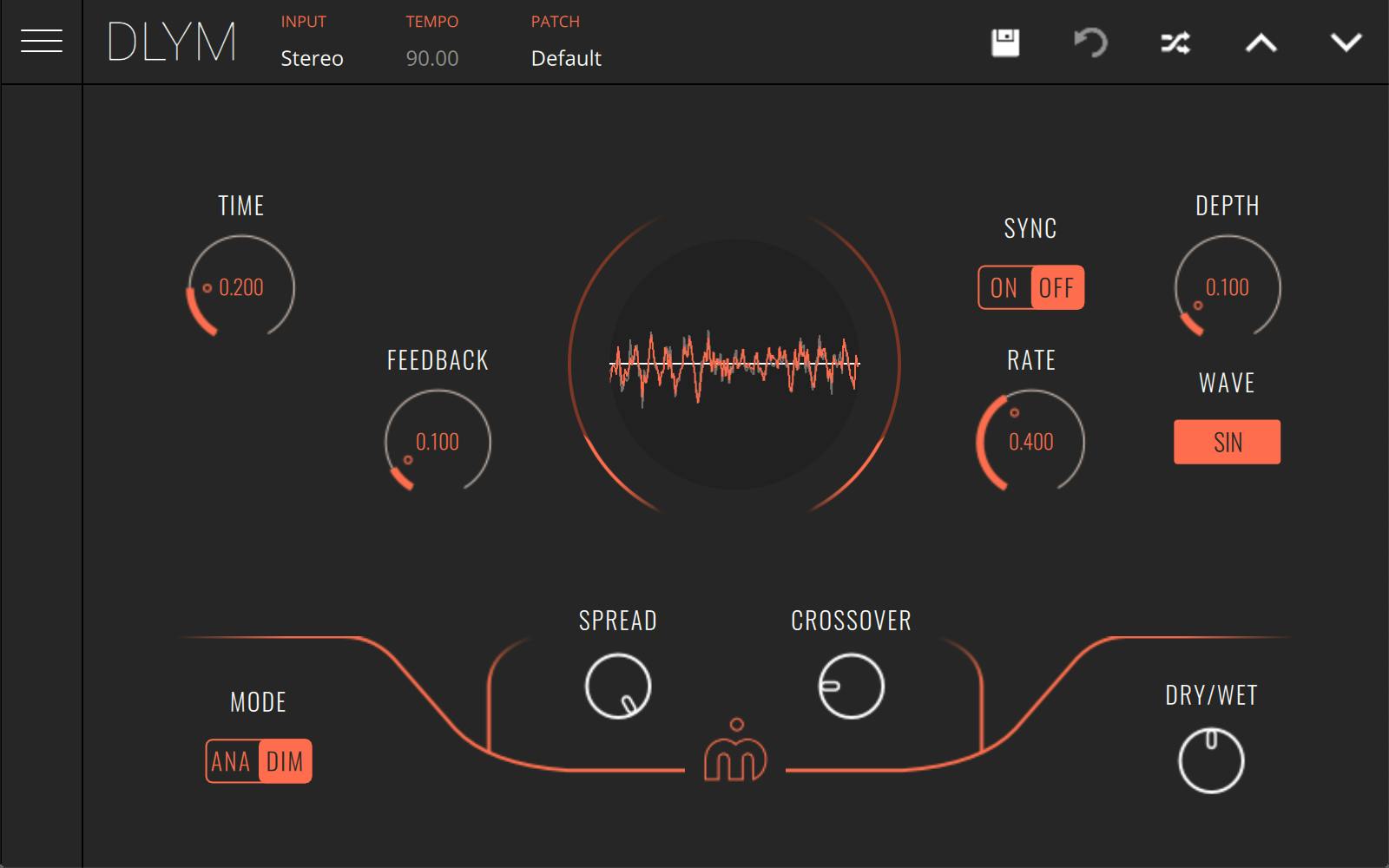
Task: Turn SYNC on
Action: coord(1004,287)
